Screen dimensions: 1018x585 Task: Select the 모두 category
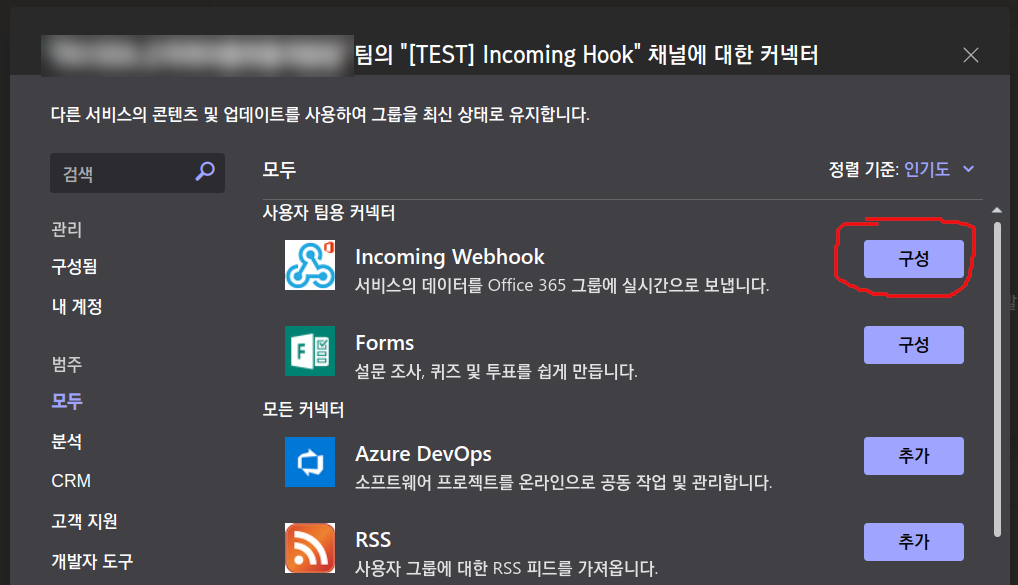click(67, 401)
